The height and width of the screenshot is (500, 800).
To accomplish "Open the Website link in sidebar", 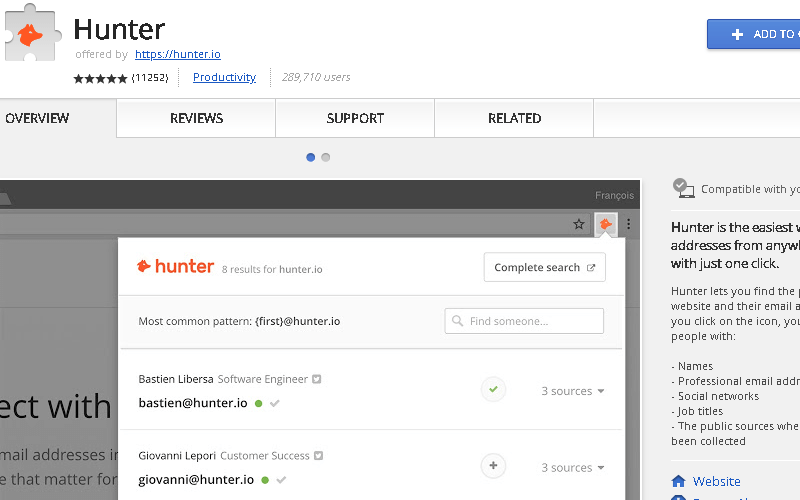I will point(716,481).
